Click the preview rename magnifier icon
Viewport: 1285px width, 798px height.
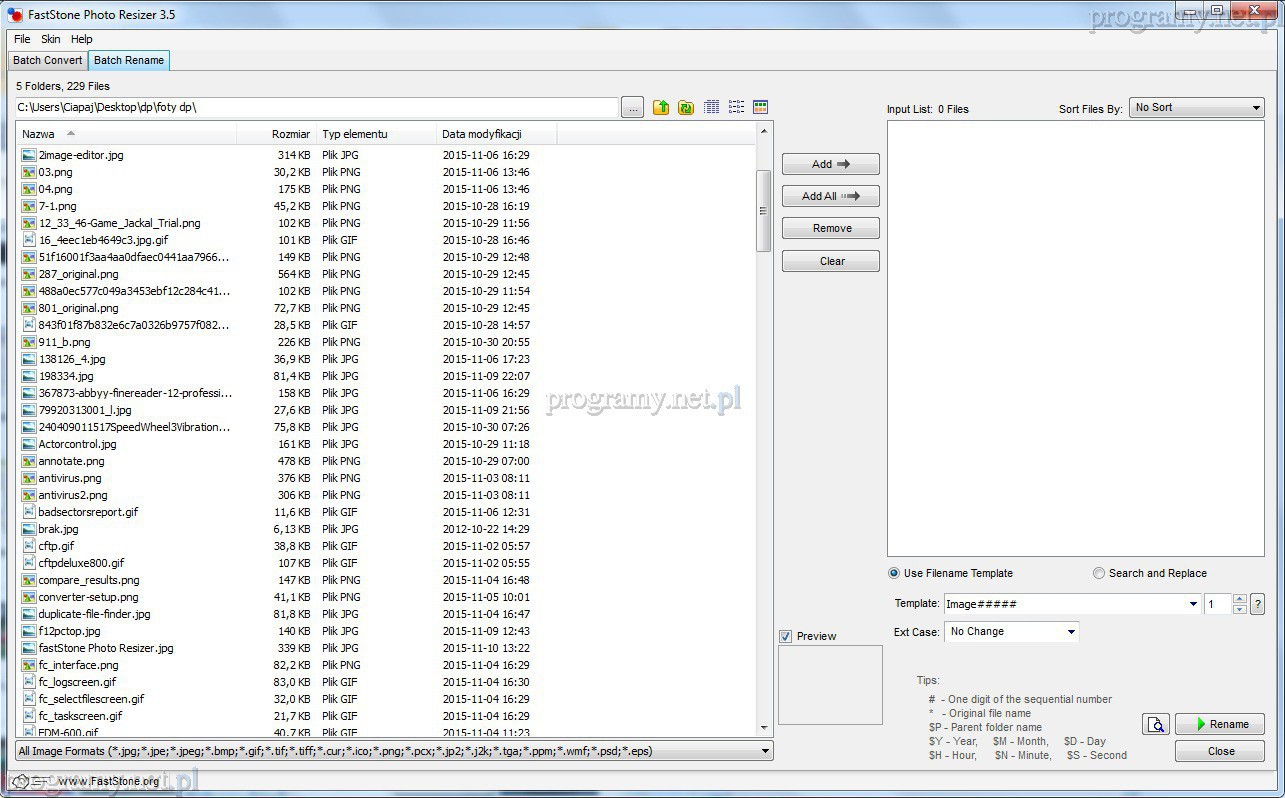[x=1156, y=725]
